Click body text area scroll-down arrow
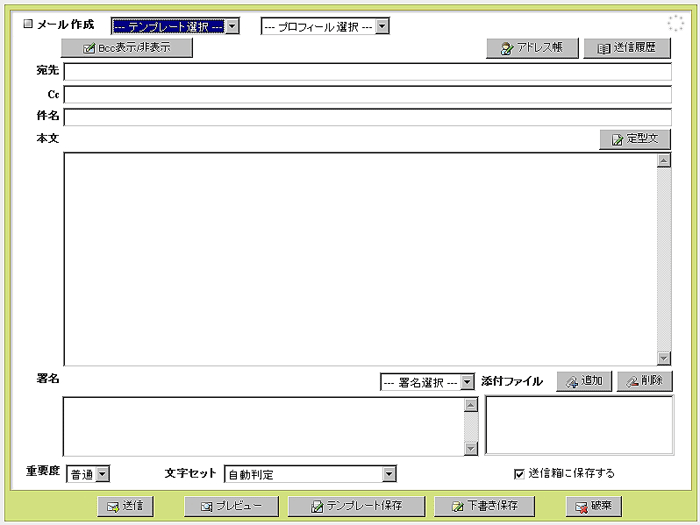This screenshot has height=525, width=700. tap(664, 358)
